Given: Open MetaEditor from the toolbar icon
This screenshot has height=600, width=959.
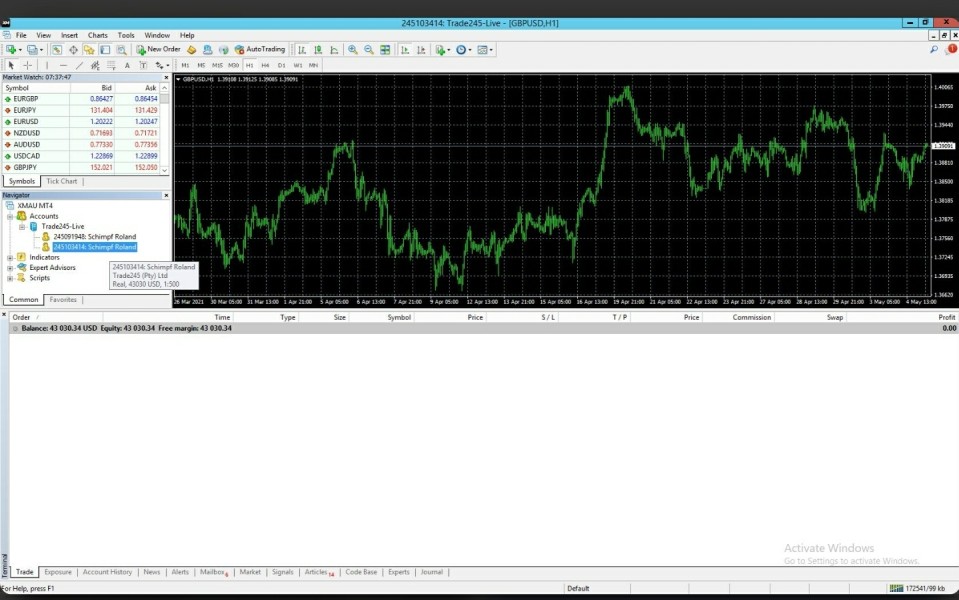Looking at the screenshot, I should [x=191, y=50].
